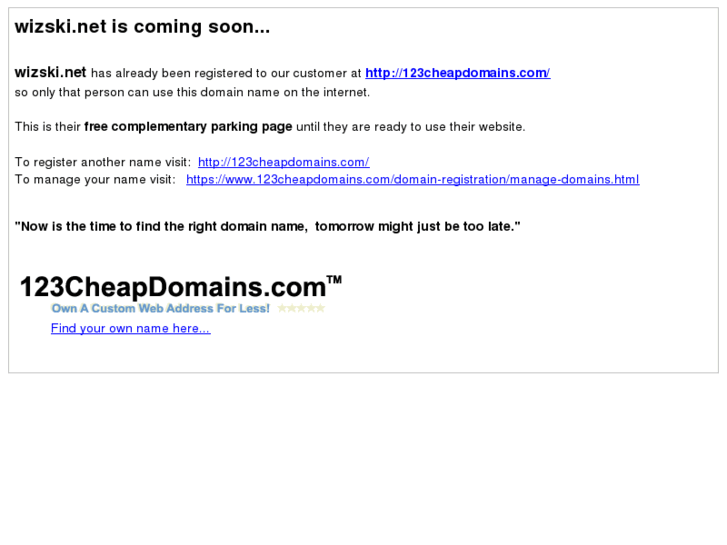Click the 'free complementary parking page' bold text
This screenshot has height=545, width=727.
pyautogui.click(x=188, y=127)
